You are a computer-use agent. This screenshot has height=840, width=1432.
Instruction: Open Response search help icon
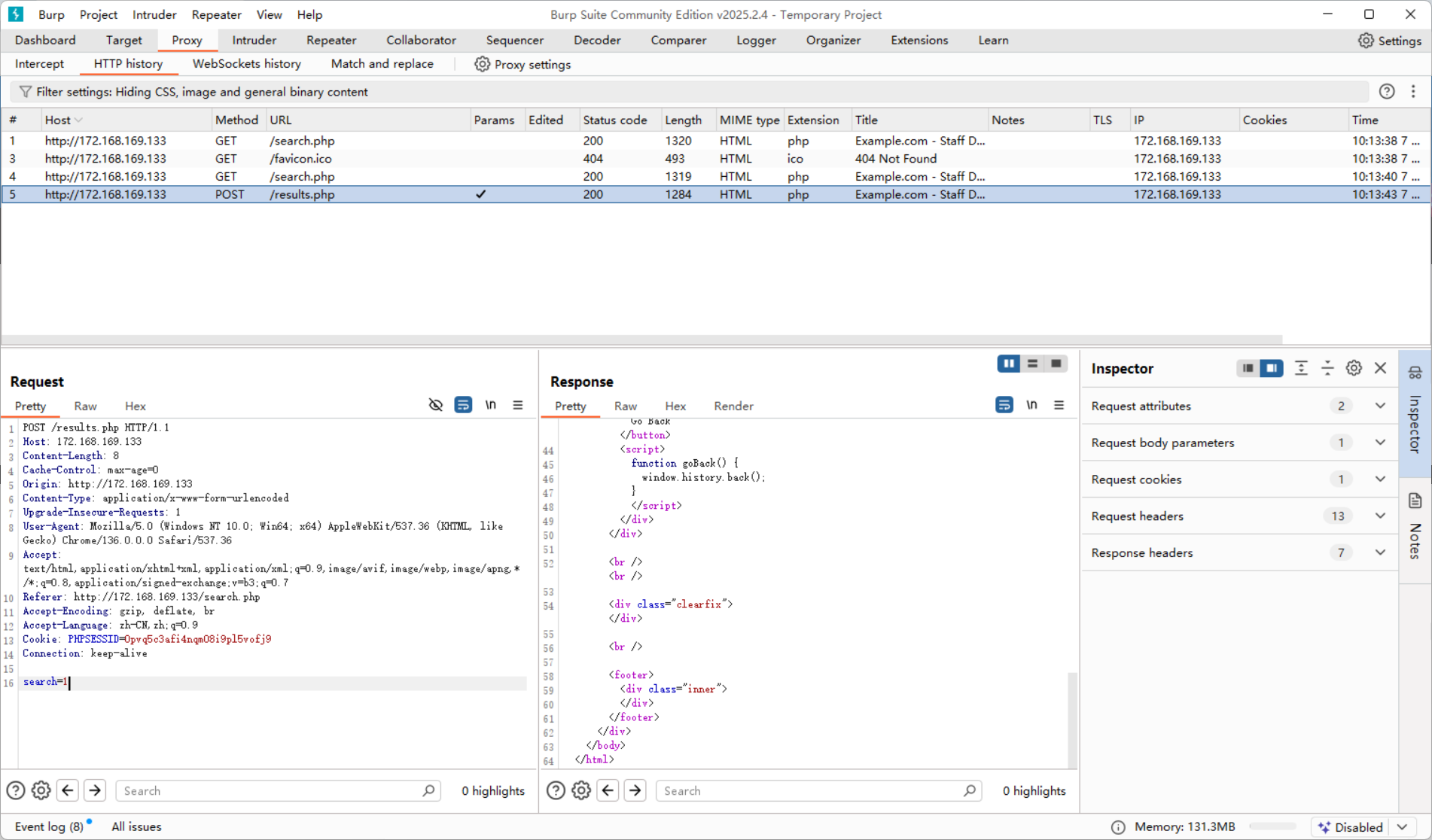click(556, 790)
